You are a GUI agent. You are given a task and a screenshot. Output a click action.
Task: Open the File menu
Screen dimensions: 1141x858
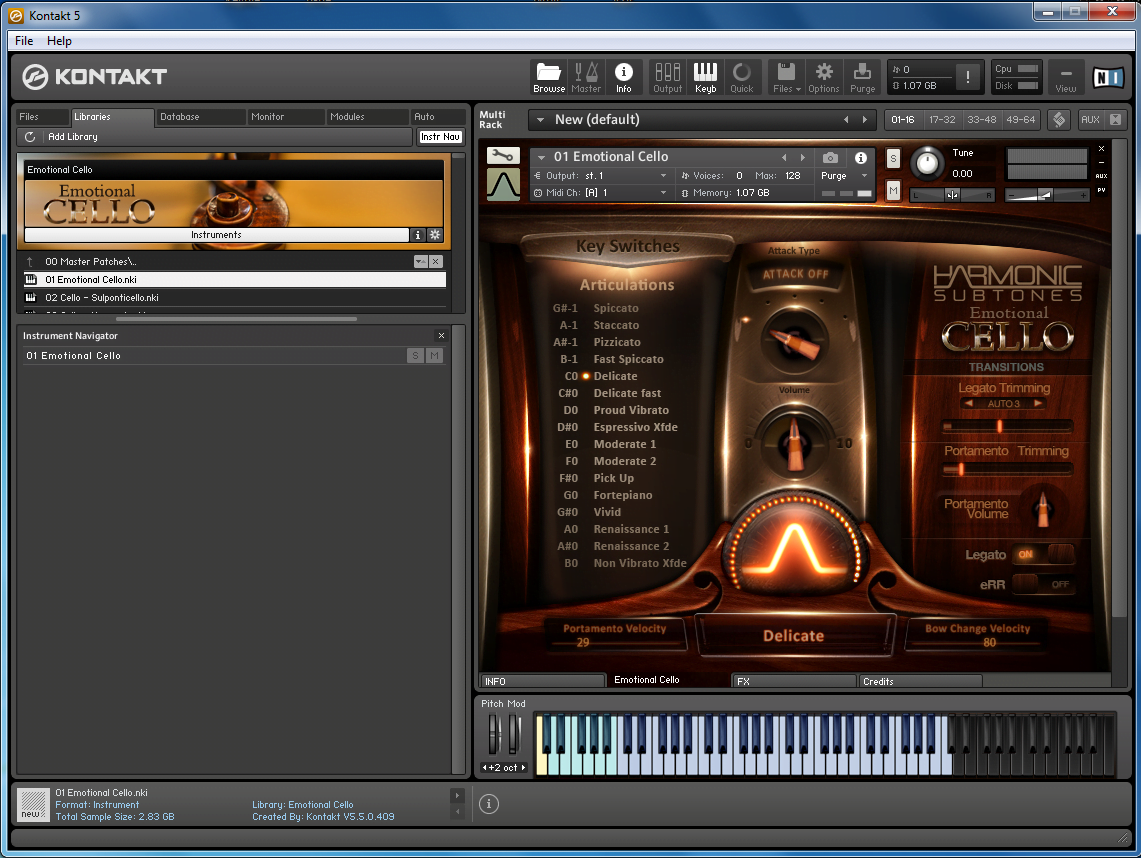point(24,41)
